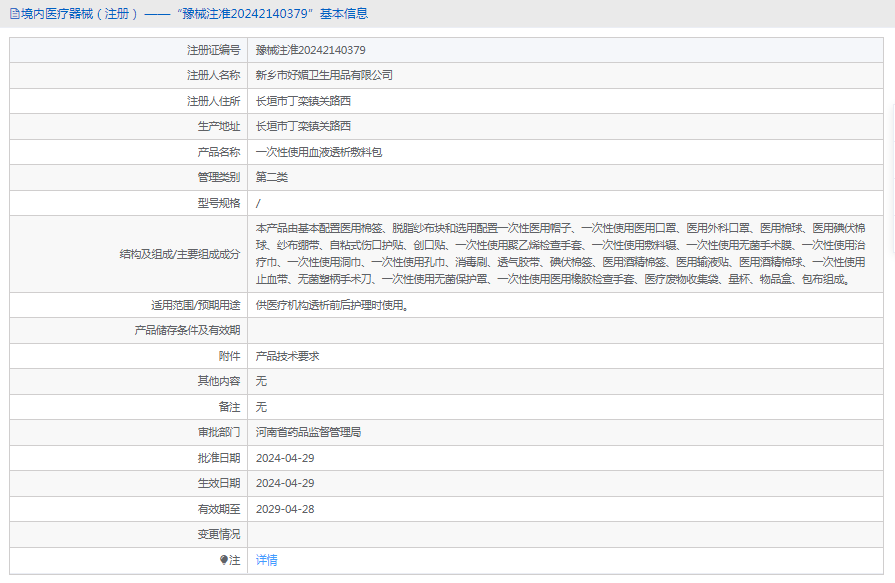Click the bulb icon beside 注
This screenshot has width=895, height=583.
click(224, 560)
